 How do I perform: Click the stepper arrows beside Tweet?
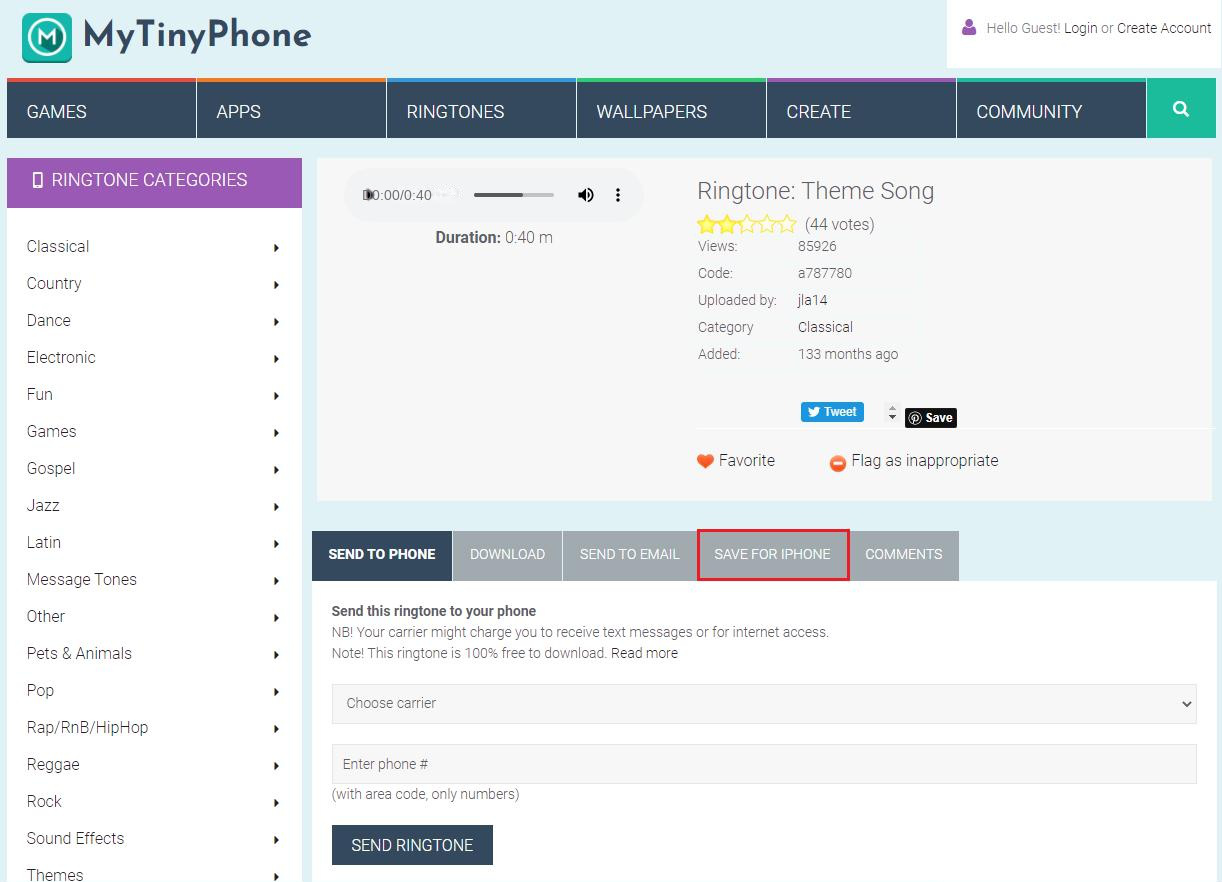click(x=893, y=412)
